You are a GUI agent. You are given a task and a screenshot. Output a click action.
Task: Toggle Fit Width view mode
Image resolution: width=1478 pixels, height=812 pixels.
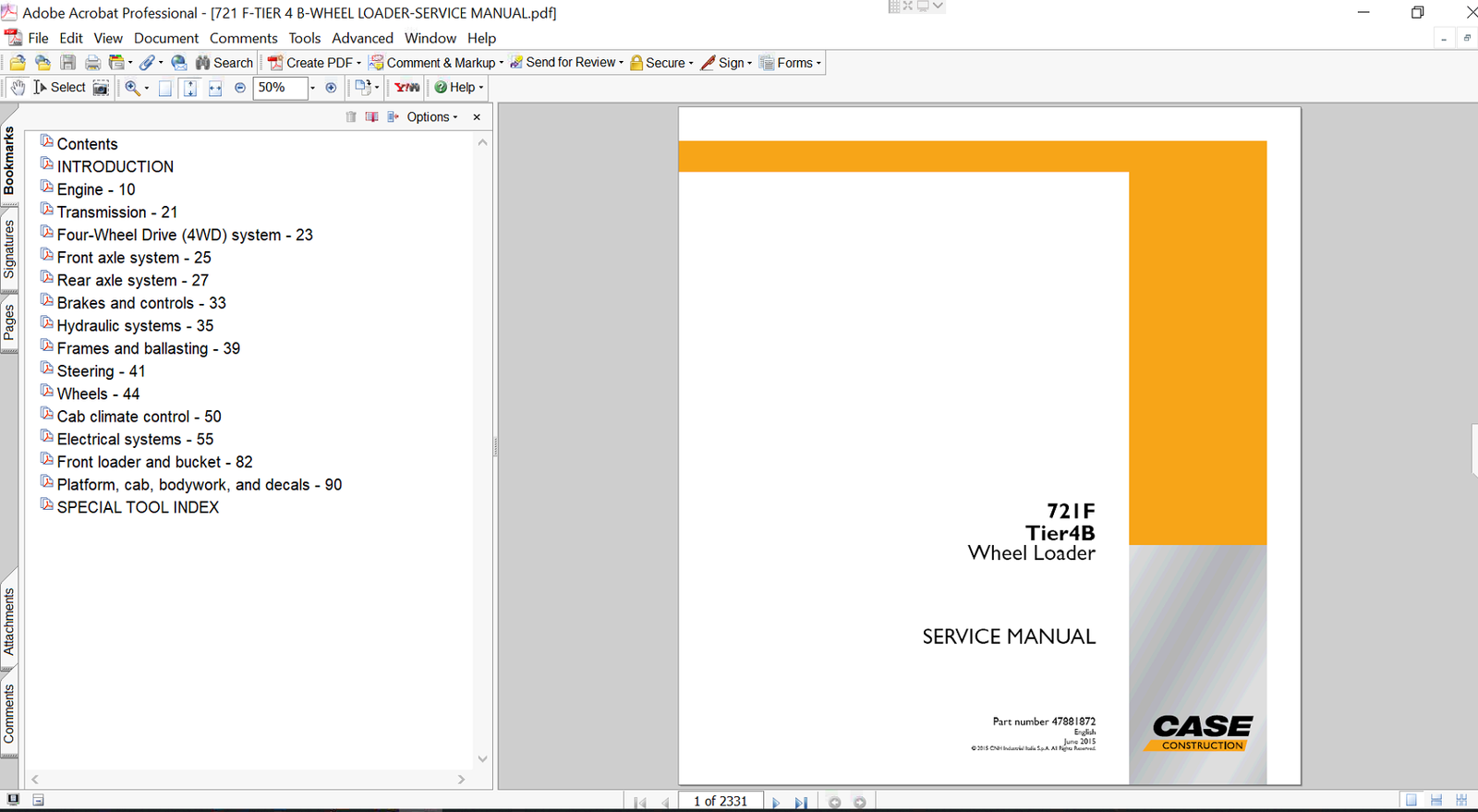pyautogui.click(x=215, y=88)
